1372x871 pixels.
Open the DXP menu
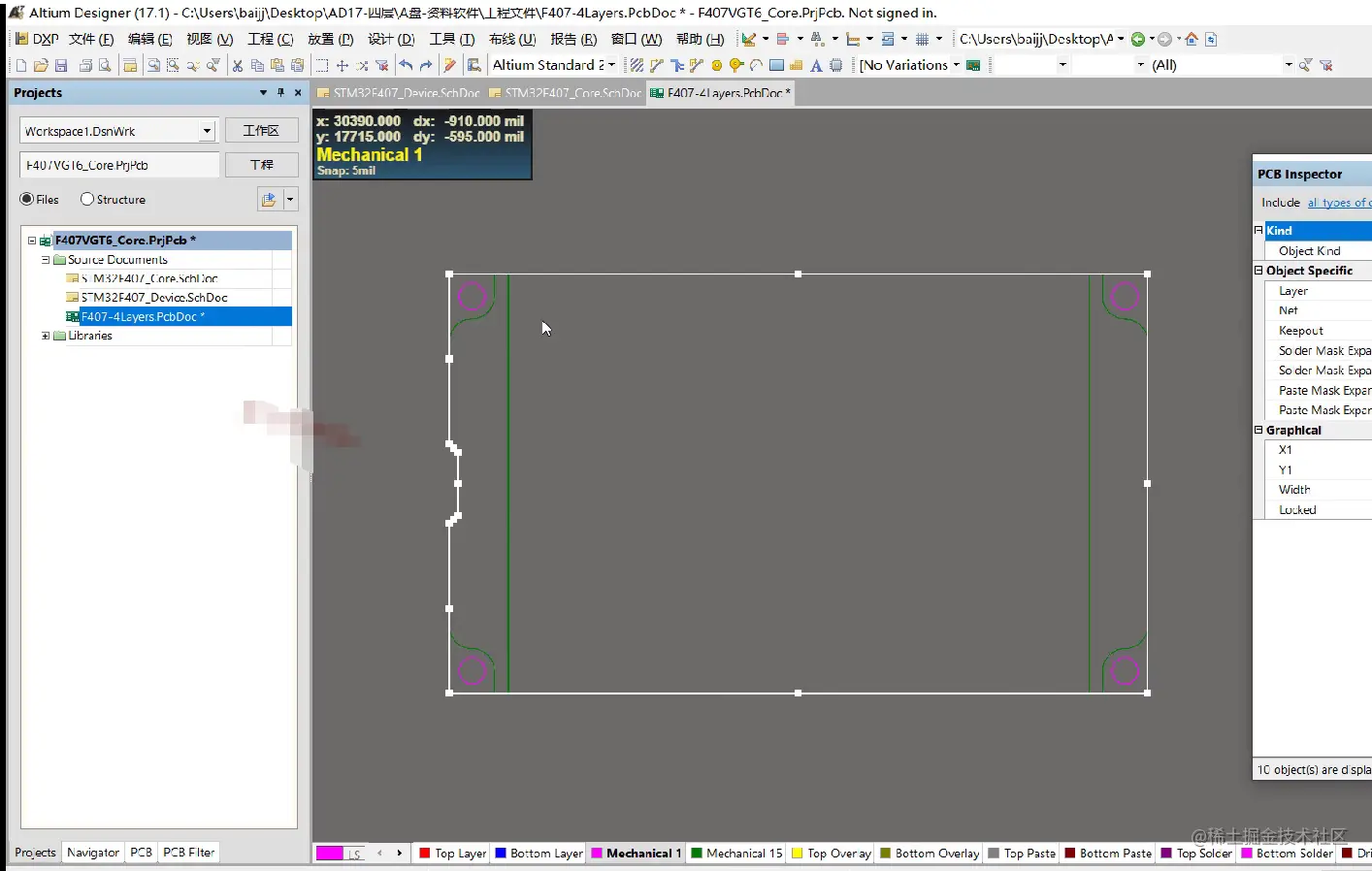tap(37, 39)
